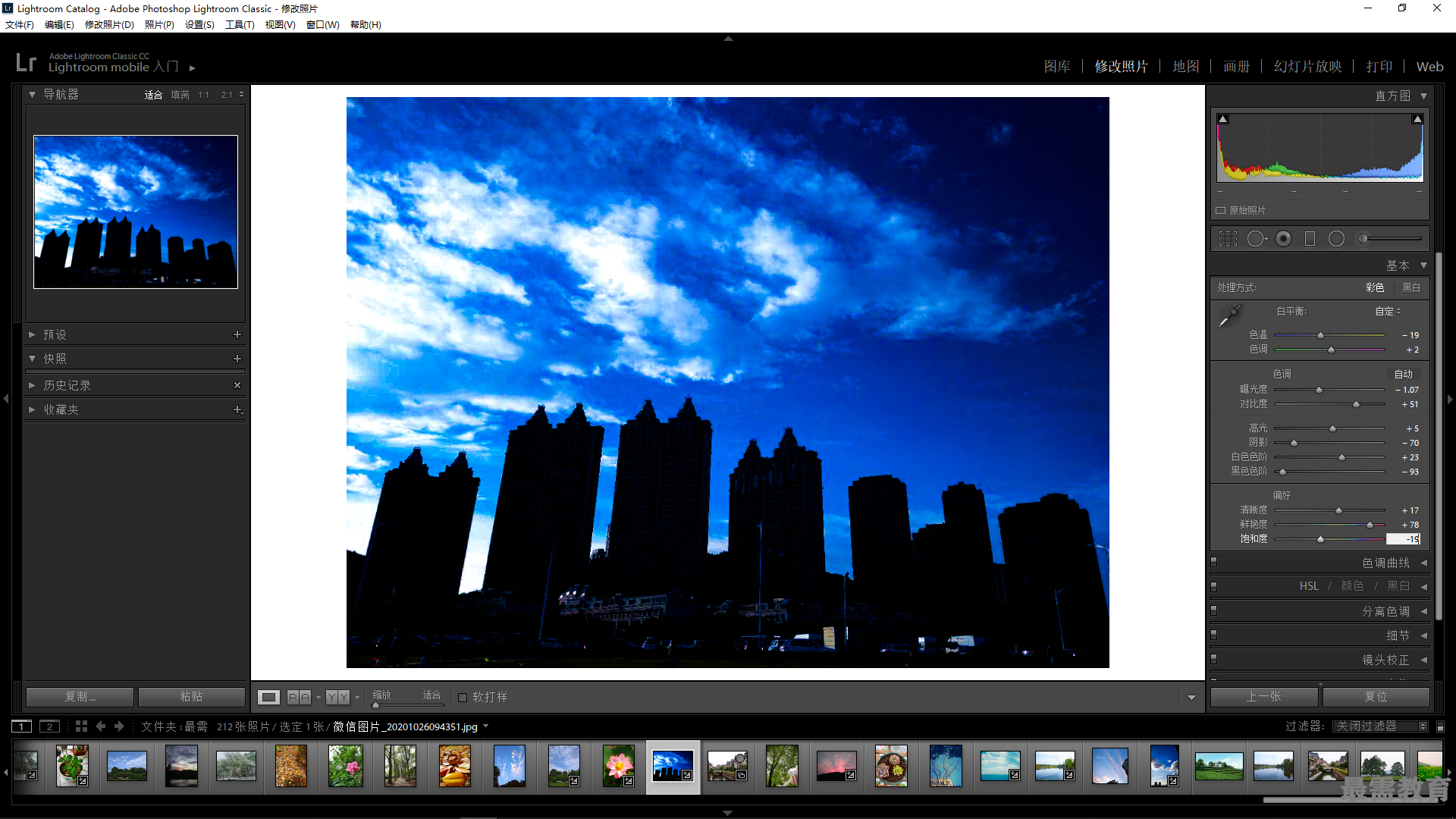The image size is (1456, 819).
Task: Switch to Loupe view mode icon
Action: pyautogui.click(x=269, y=697)
